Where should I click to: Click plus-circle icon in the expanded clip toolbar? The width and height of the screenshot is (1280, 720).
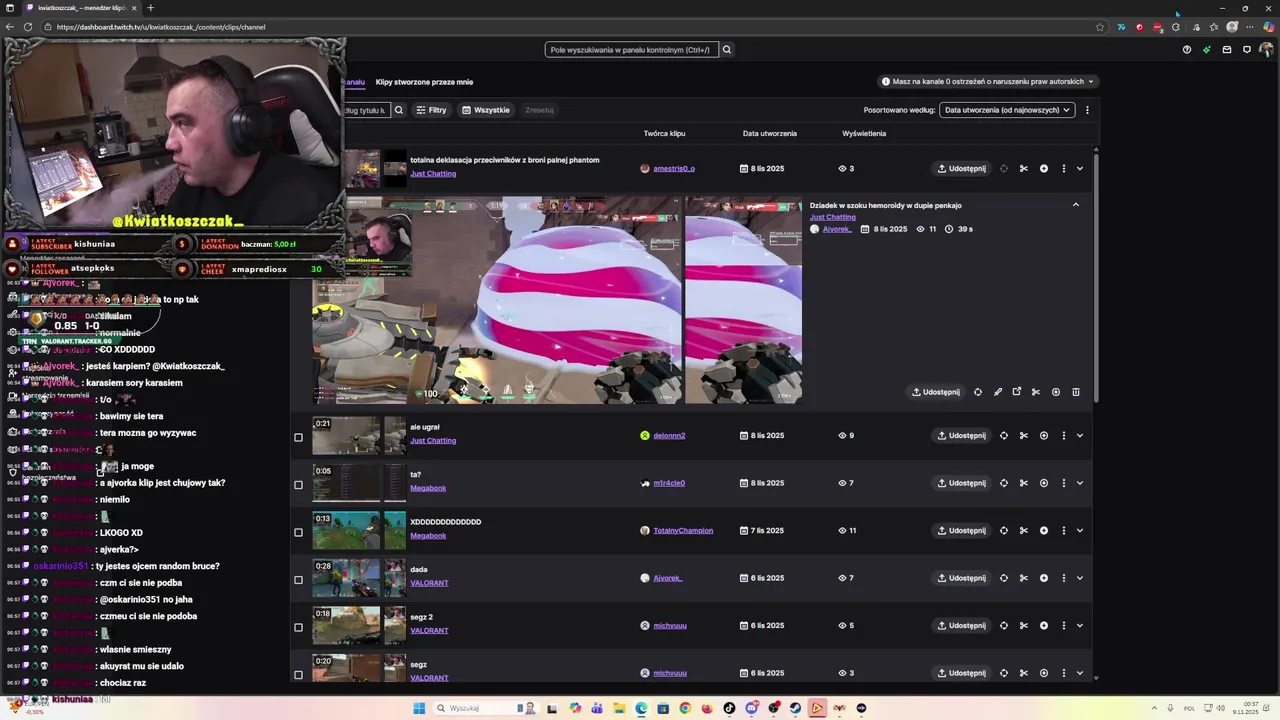click(x=1055, y=392)
